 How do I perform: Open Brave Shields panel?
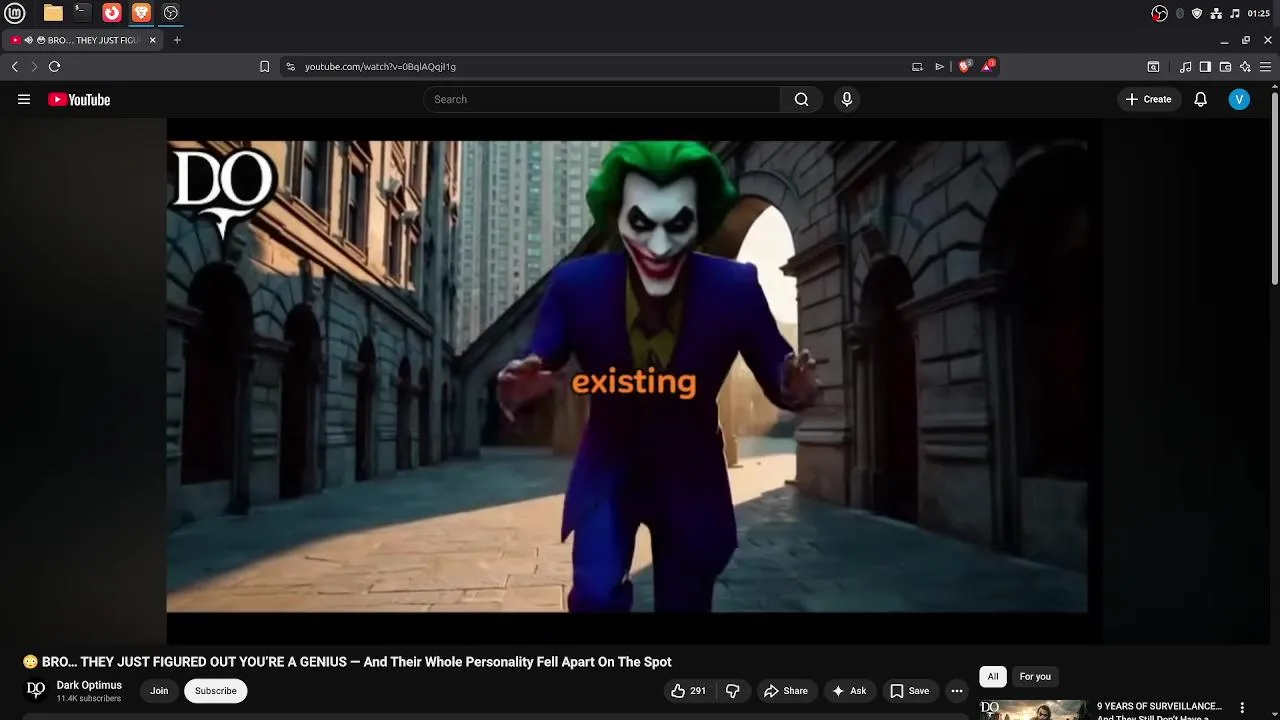pos(965,66)
